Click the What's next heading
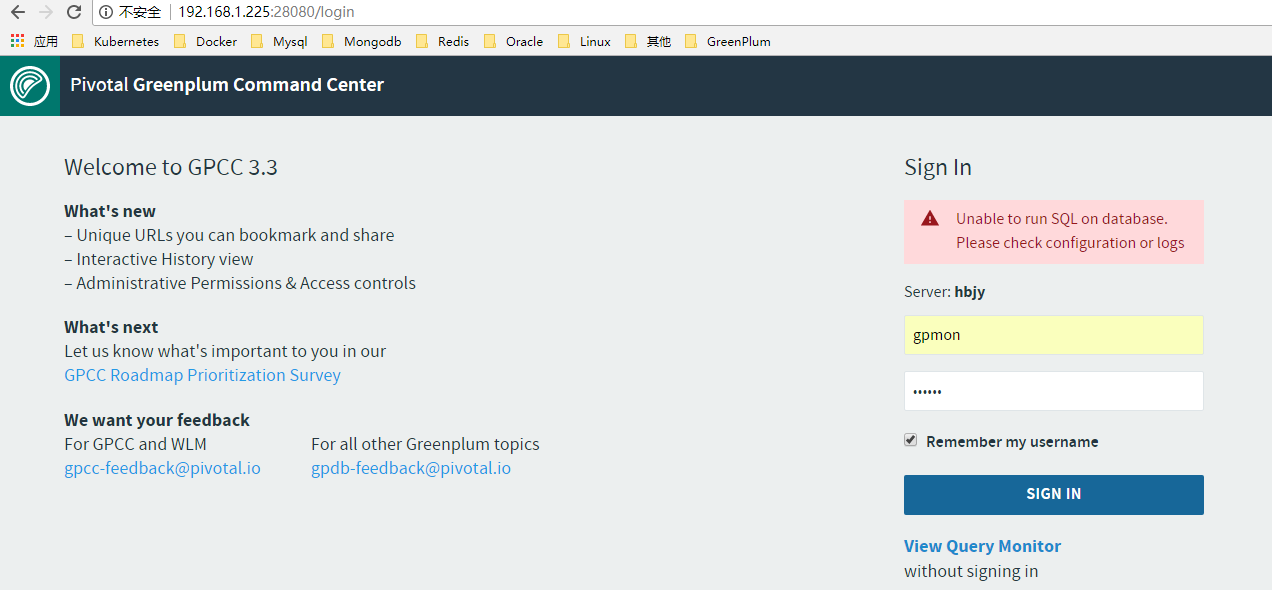This screenshot has width=1272, height=590. pyautogui.click(x=111, y=327)
